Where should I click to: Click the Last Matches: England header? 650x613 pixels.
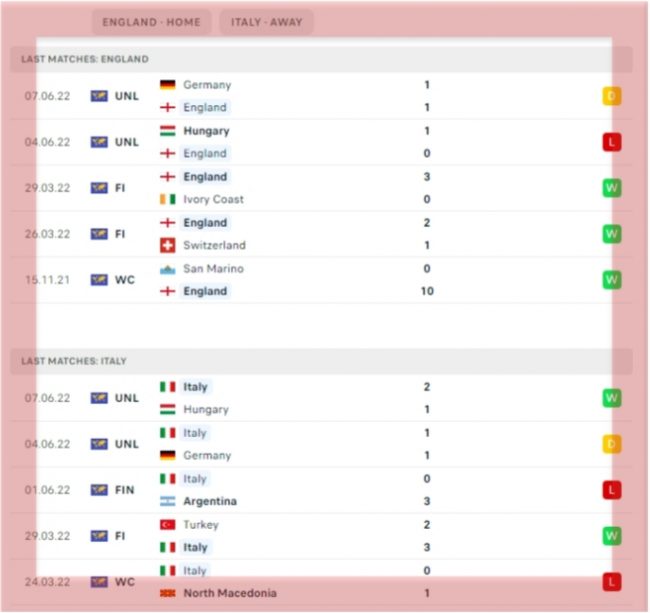click(x=85, y=60)
